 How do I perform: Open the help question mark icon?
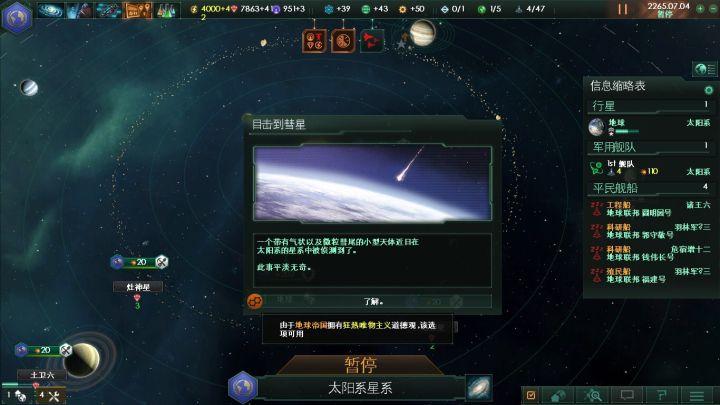click(x=662, y=395)
